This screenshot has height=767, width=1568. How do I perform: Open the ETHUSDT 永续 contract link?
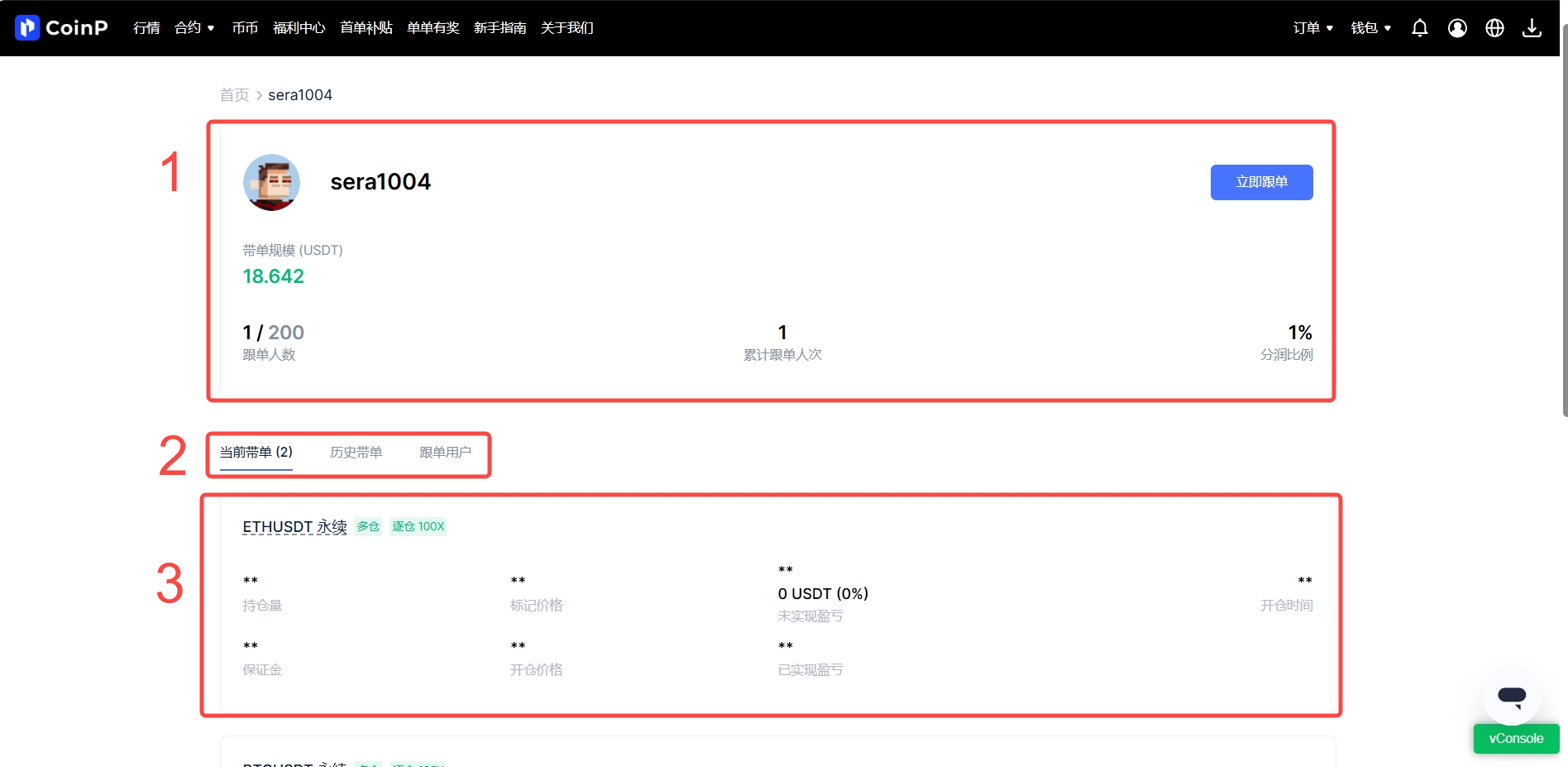click(294, 527)
